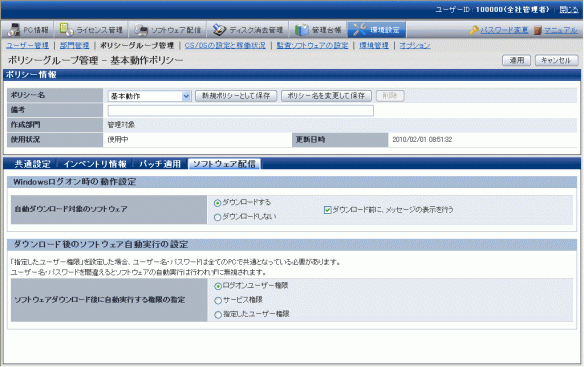Switch to the ソフトウェア配信 policy tab
Image resolution: width=584 pixels, height=367 pixels.
tap(224, 164)
